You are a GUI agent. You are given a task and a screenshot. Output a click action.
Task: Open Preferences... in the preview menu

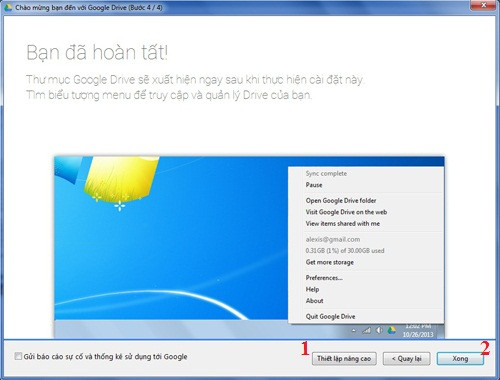[x=324, y=278]
